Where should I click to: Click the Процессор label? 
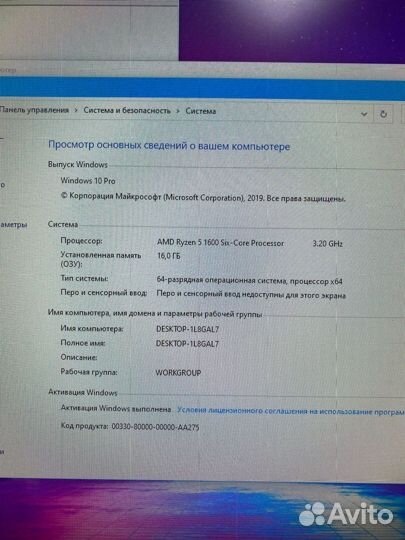click(x=81, y=241)
